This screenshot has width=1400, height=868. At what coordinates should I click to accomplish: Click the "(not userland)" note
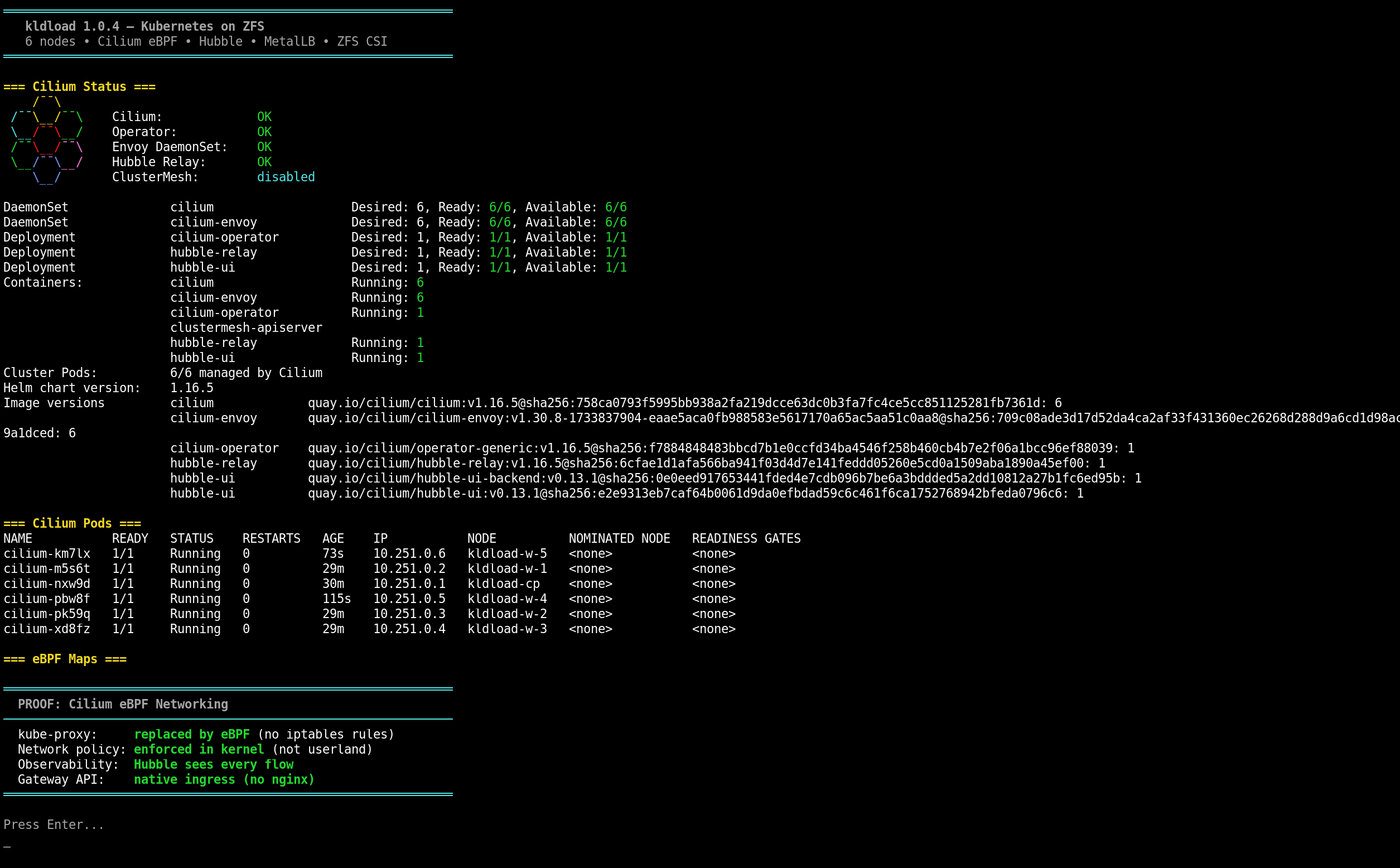[322, 749]
